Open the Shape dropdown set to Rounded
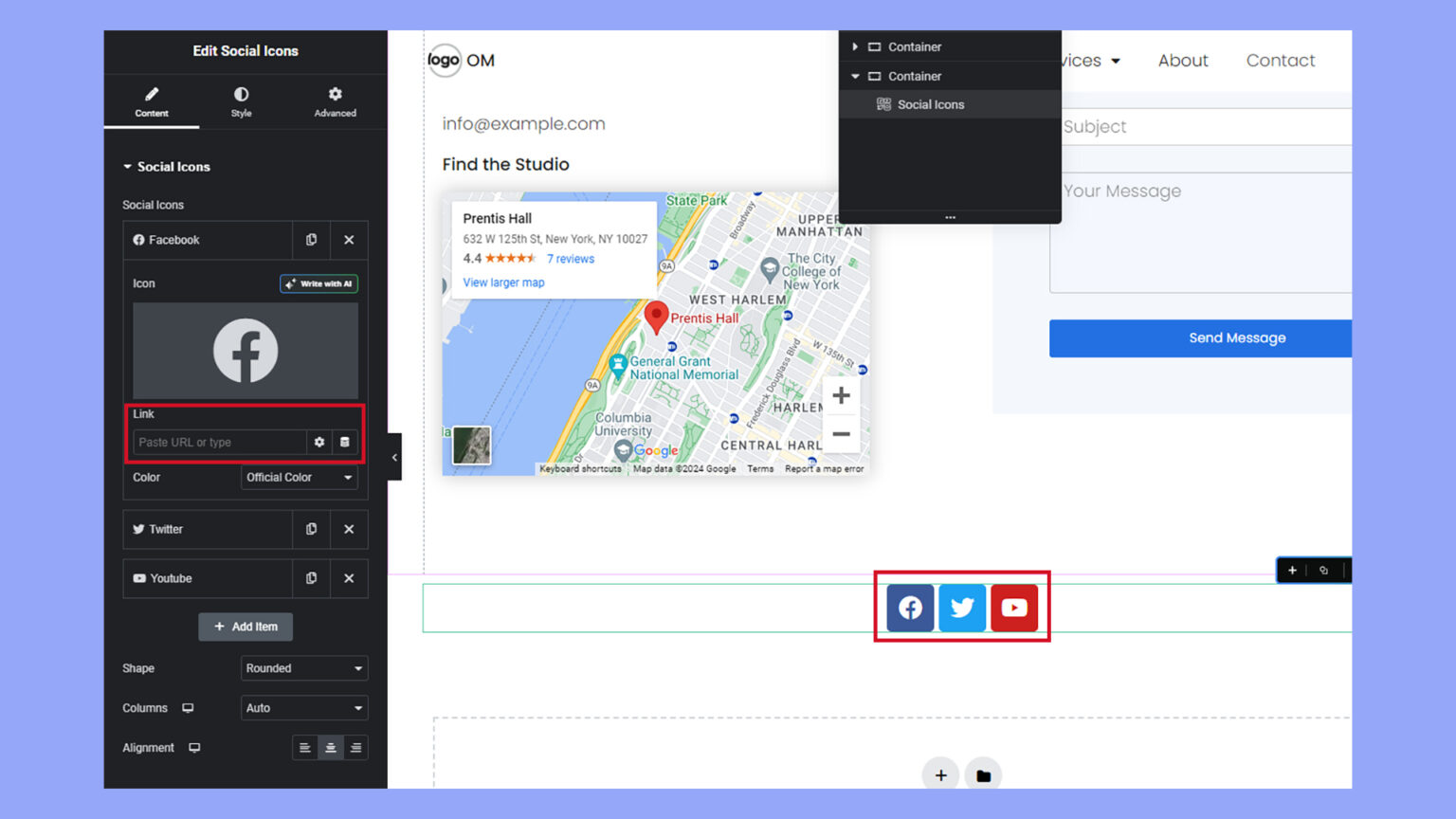 tap(303, 668)
